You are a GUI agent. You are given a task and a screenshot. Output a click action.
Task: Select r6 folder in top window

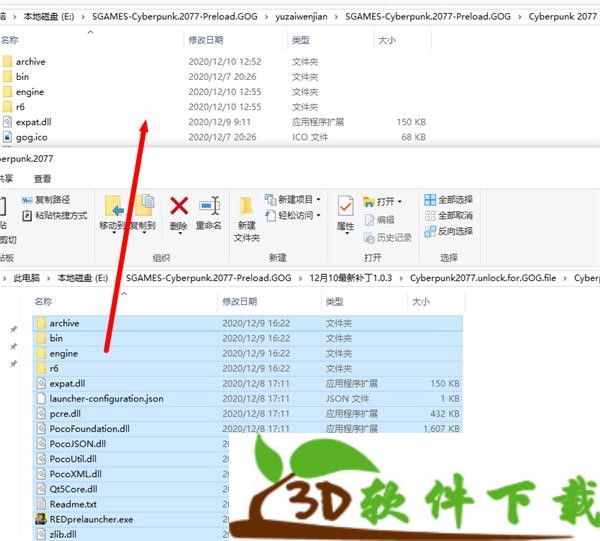coord(20,107)
